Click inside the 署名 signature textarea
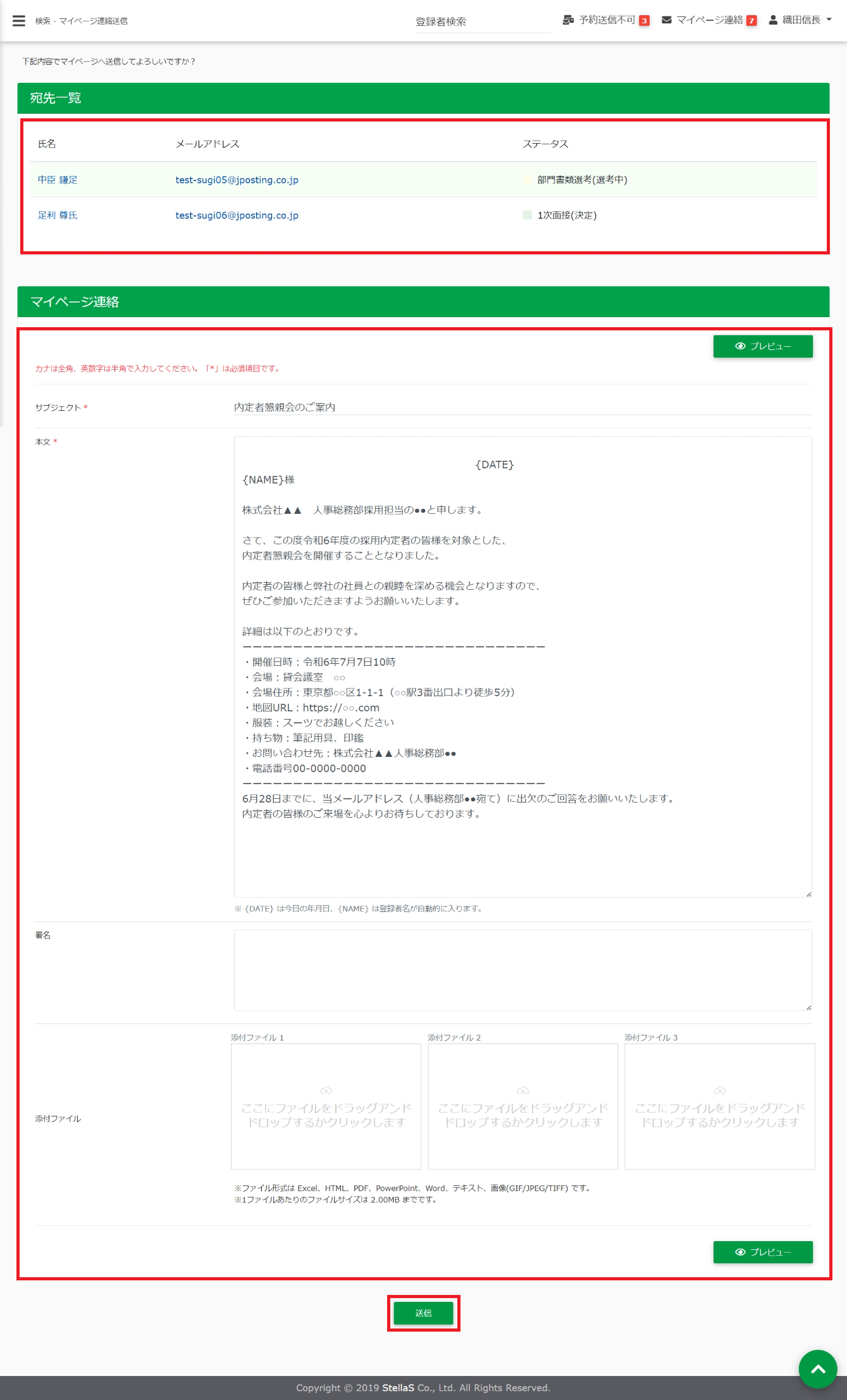Screen dimensions: 847x1400 pyautogui.click(x=522, y=970)
